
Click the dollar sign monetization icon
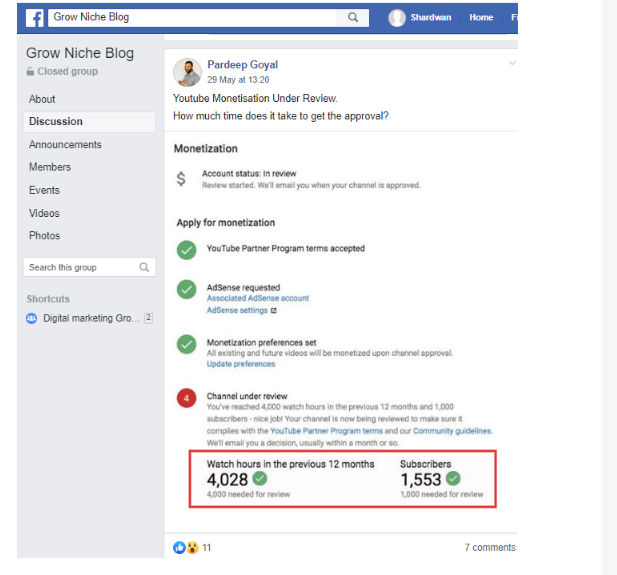pos(181,179)
